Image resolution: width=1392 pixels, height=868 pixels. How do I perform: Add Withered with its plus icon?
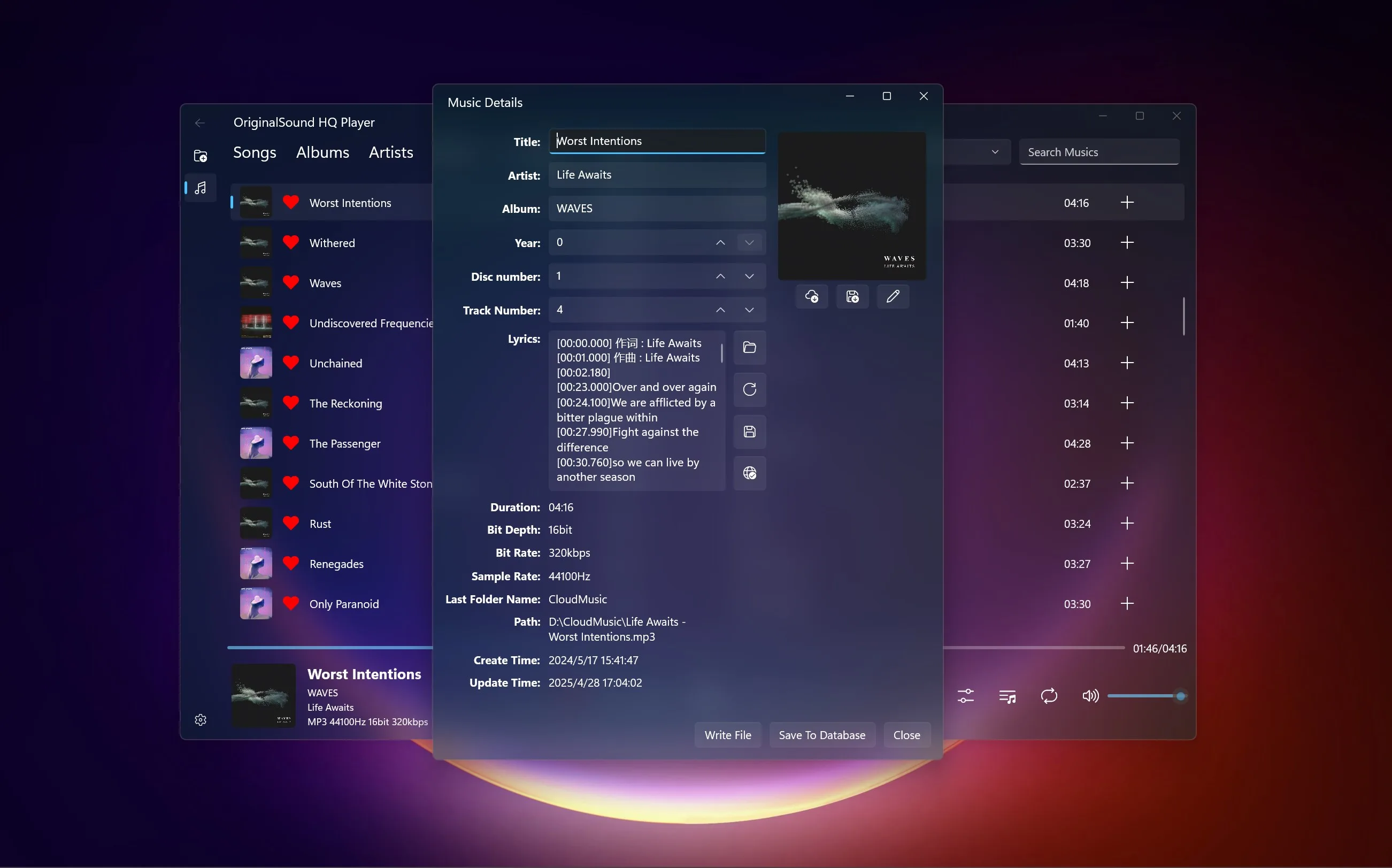1127,242
